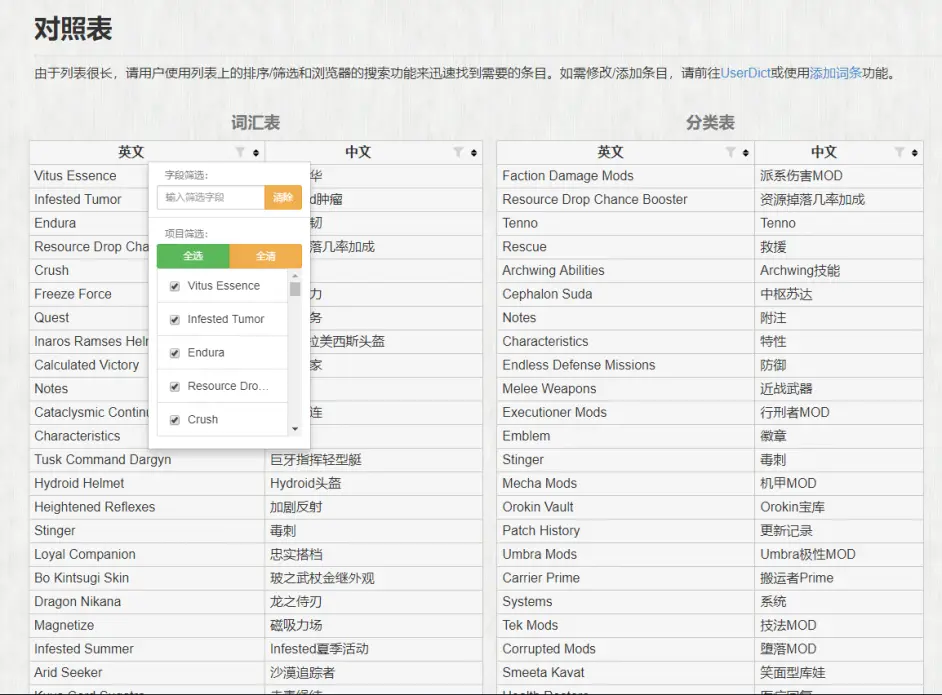Image resolution: width=942 pixels, height=695 pixels.
Task: Select the Quest cell in 词汇表
Action: tap(89, 318)
